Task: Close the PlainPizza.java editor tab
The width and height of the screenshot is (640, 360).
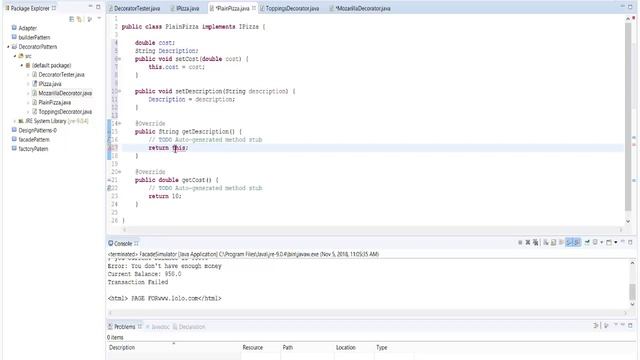Action: tap(254, 8)
